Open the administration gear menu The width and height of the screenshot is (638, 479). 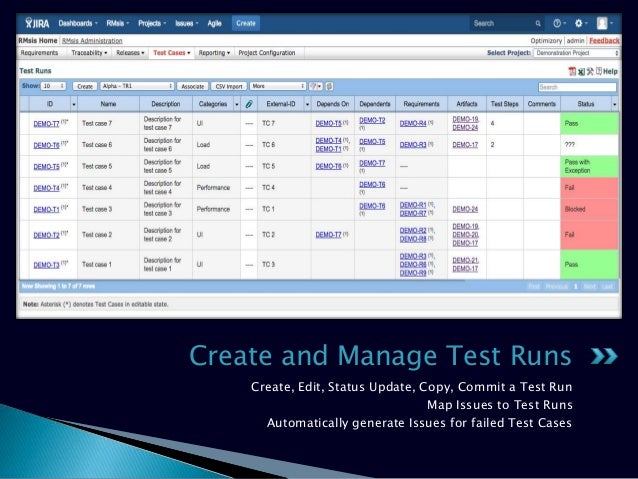(579, 24)
